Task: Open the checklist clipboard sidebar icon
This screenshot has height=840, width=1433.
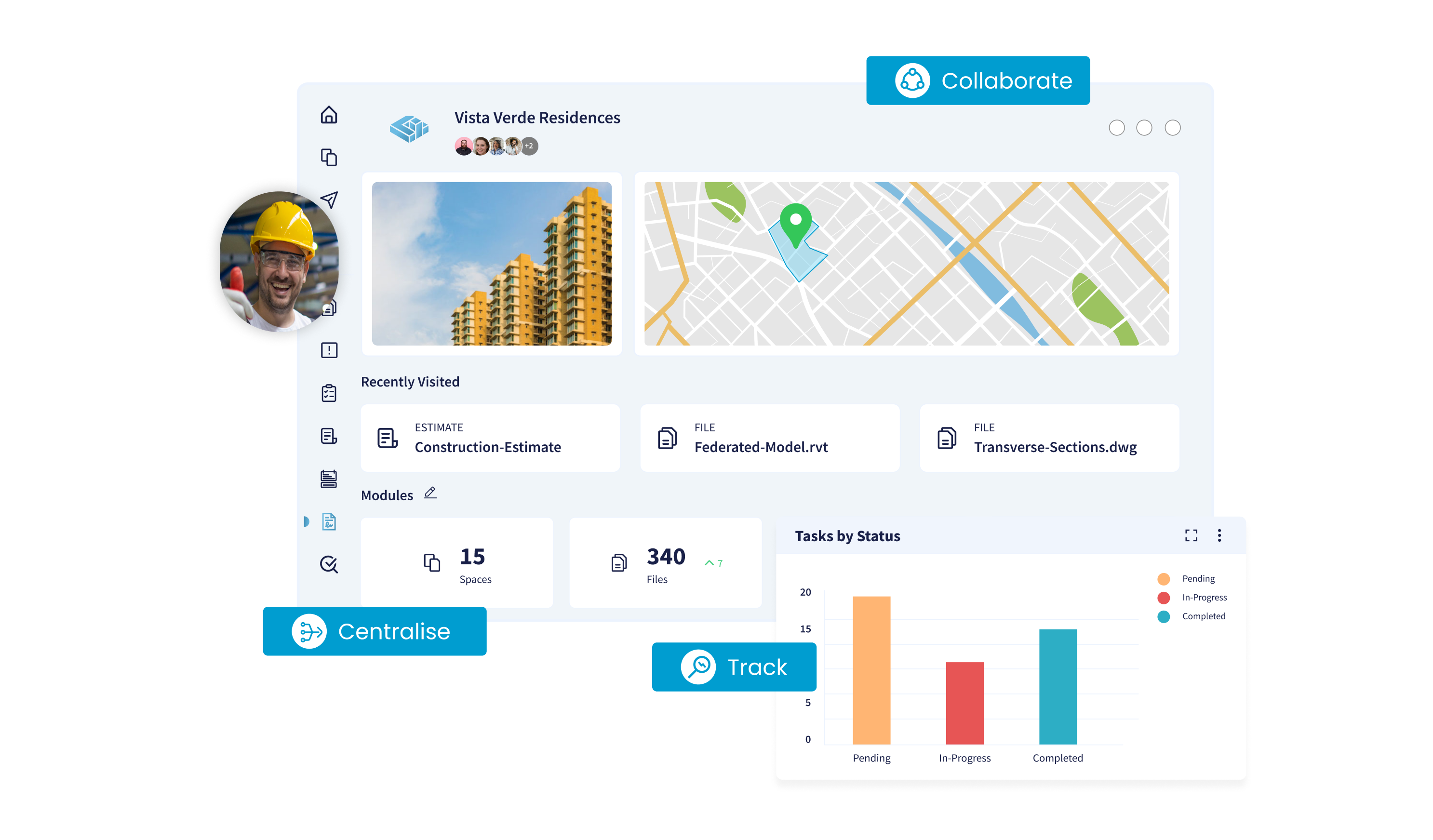Action: [x=329, y=393]
